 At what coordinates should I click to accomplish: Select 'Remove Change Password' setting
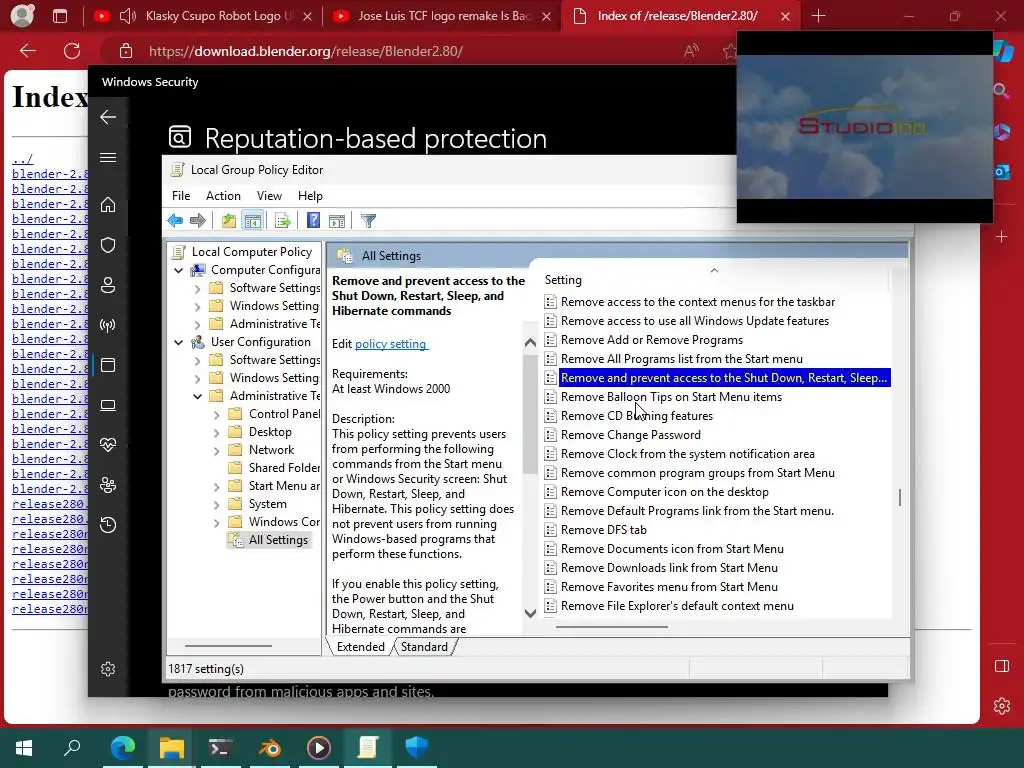pos(631,435)
